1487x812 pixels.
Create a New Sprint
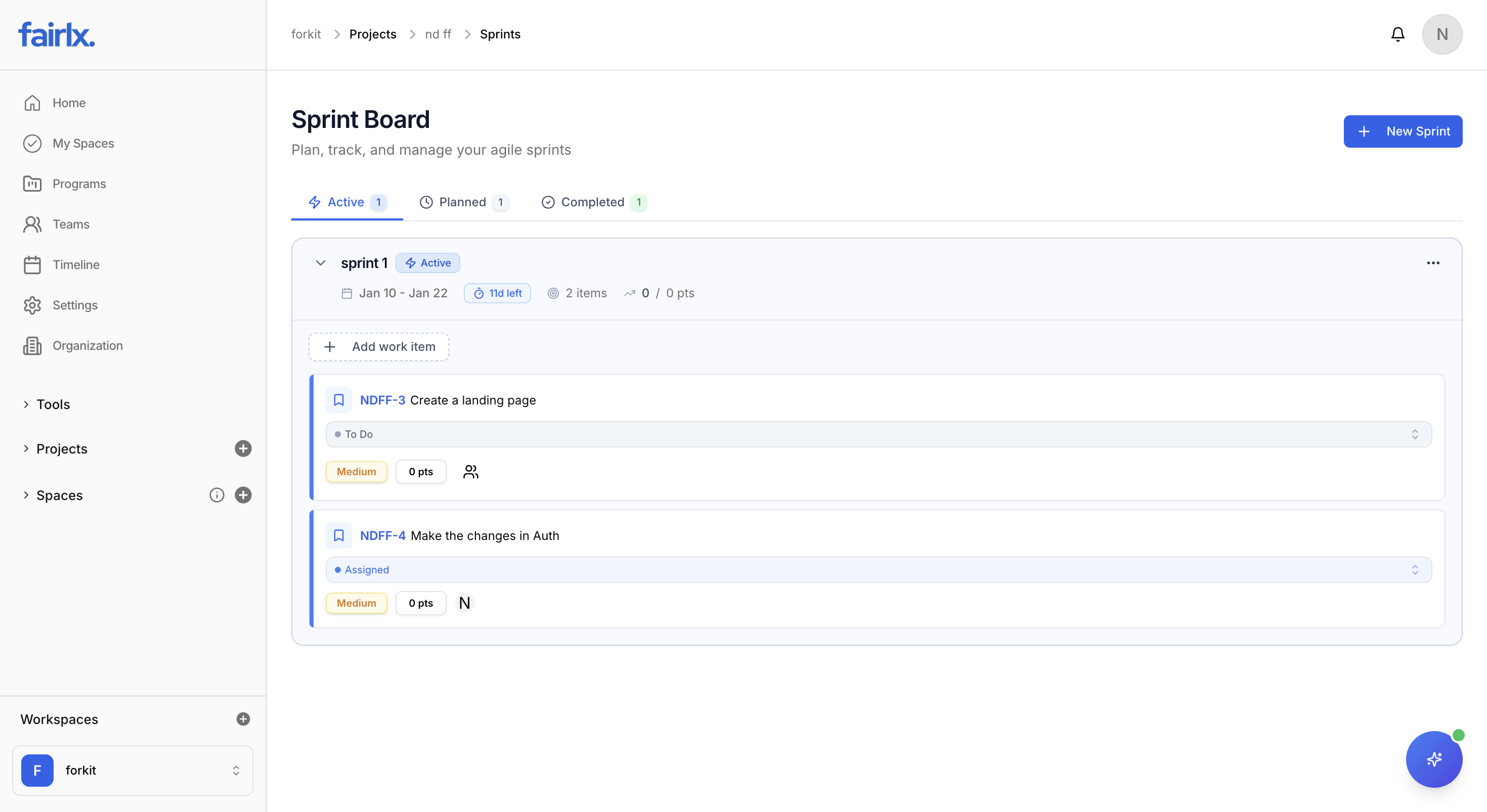point(1403,131)
